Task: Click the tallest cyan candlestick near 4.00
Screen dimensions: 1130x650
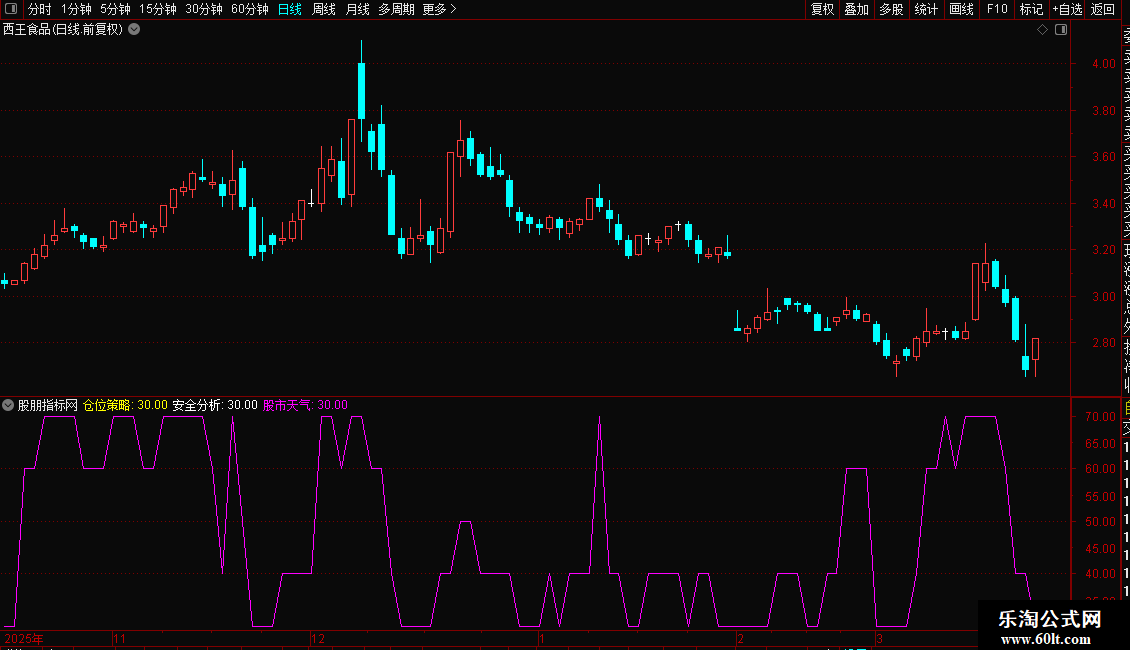Action: point(362,91)
